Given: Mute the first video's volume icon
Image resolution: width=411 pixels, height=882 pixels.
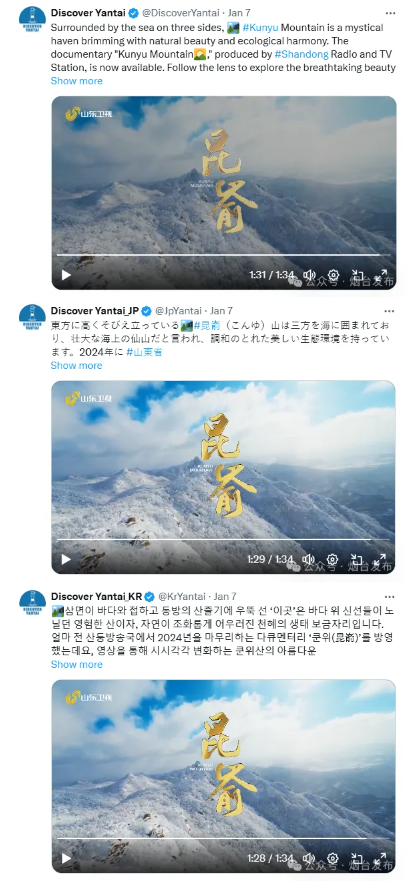Looking at the screenshot, I should (309, 275).
